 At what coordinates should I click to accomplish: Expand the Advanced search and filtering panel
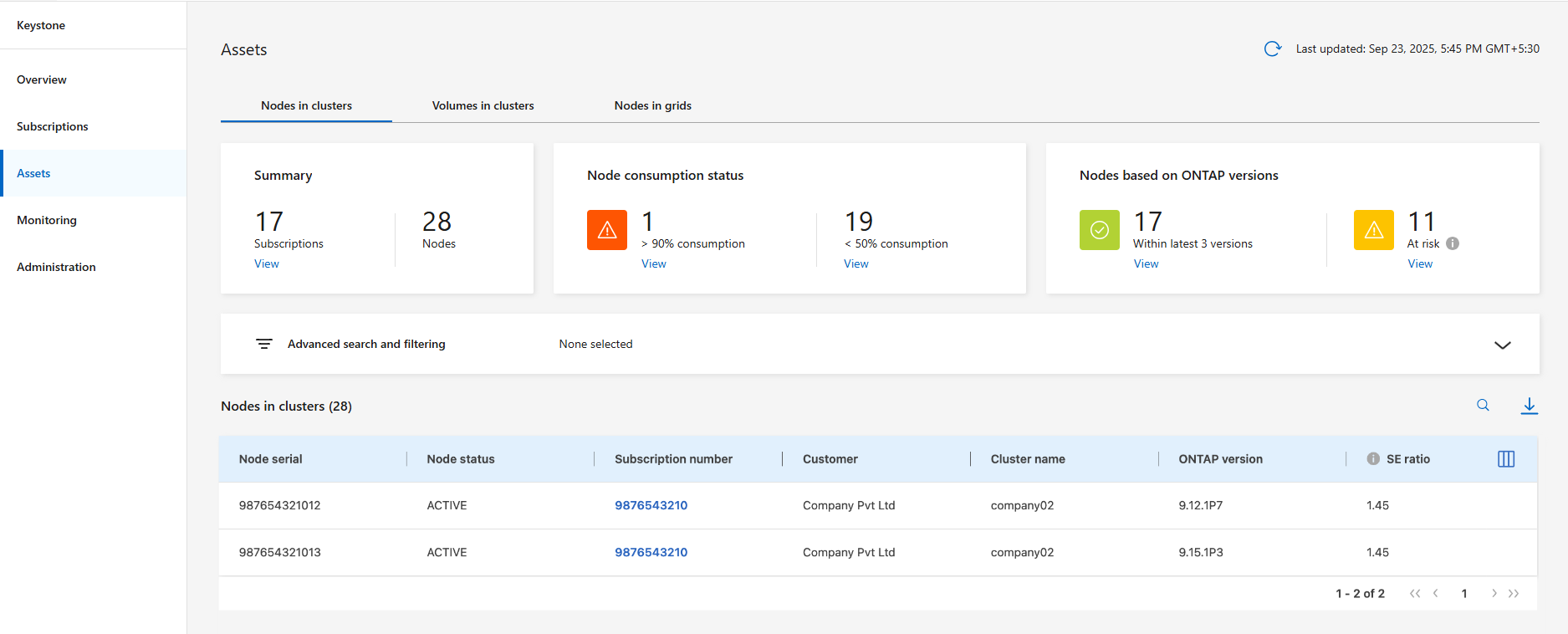pos(1502,345)
